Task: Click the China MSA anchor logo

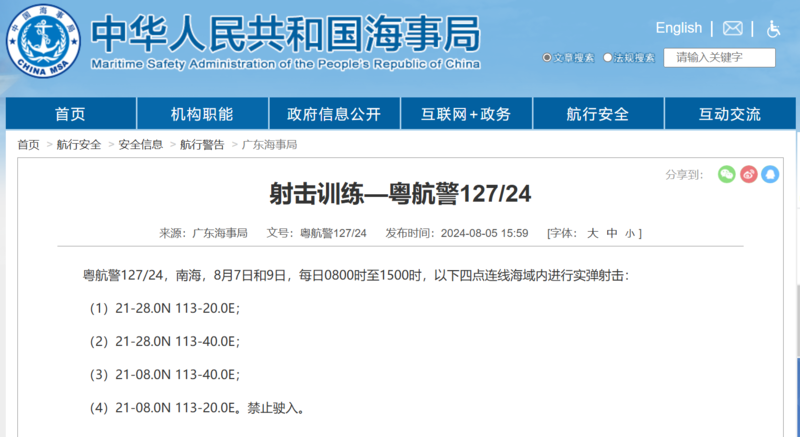Action: pyautogui.click(x=42, y=42)
